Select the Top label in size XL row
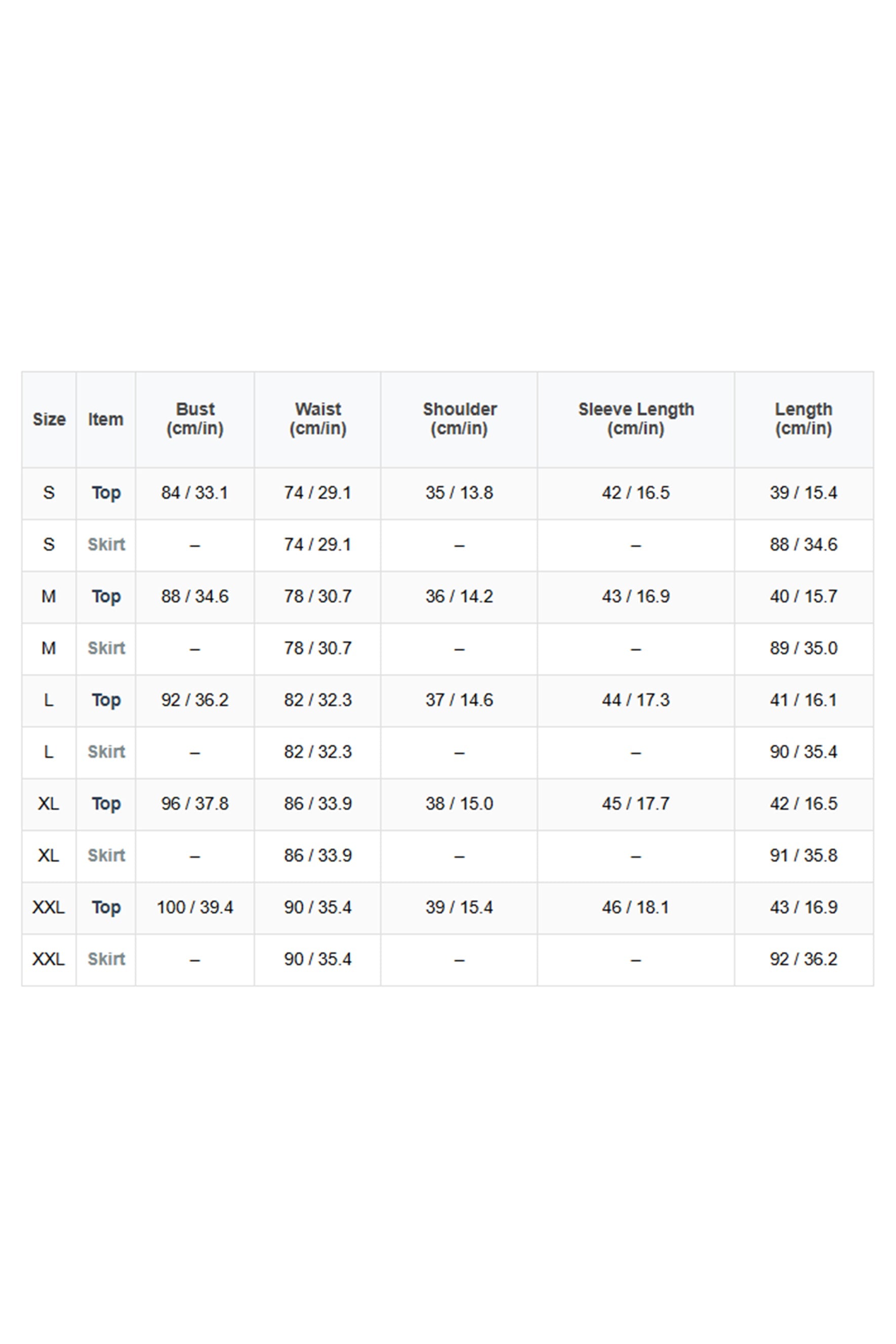Viewport: 896px width, 1344px height. 106,803
